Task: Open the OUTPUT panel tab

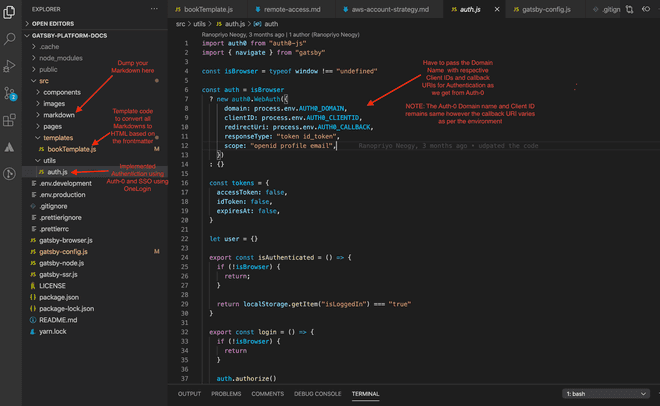Action: click(x=189, y=394)
